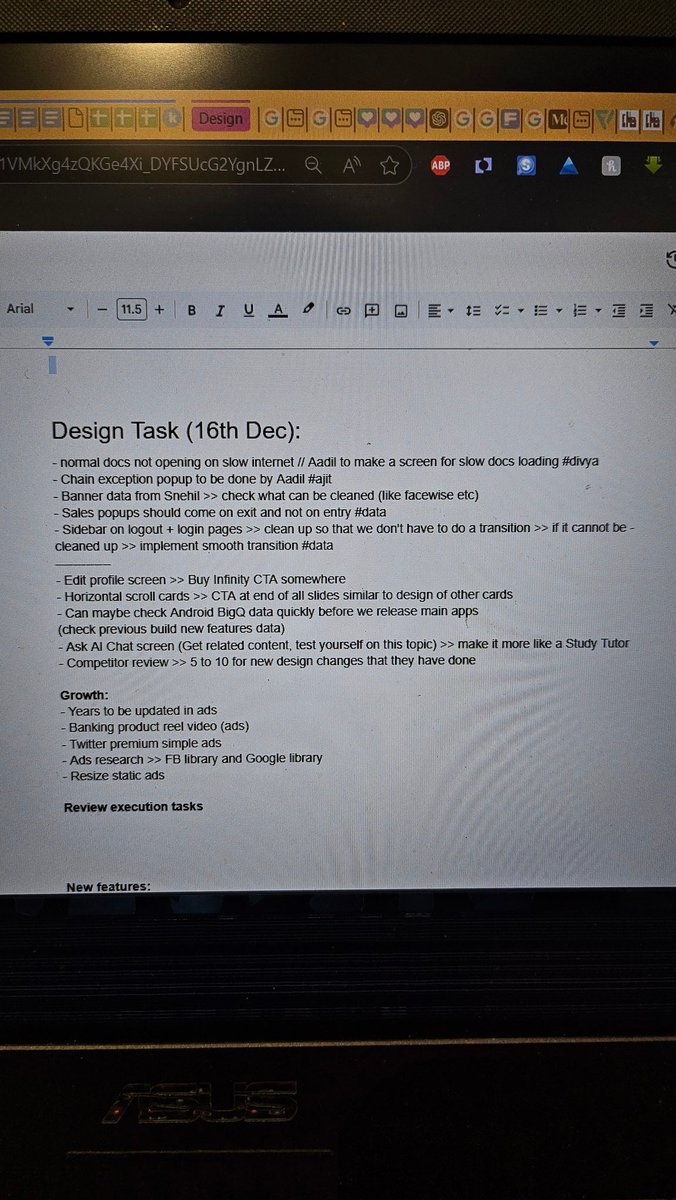This screenshot has width=676, height=1200.
Task: Add a comment with the plus-box icon
Action: click(x=372, y=310)
